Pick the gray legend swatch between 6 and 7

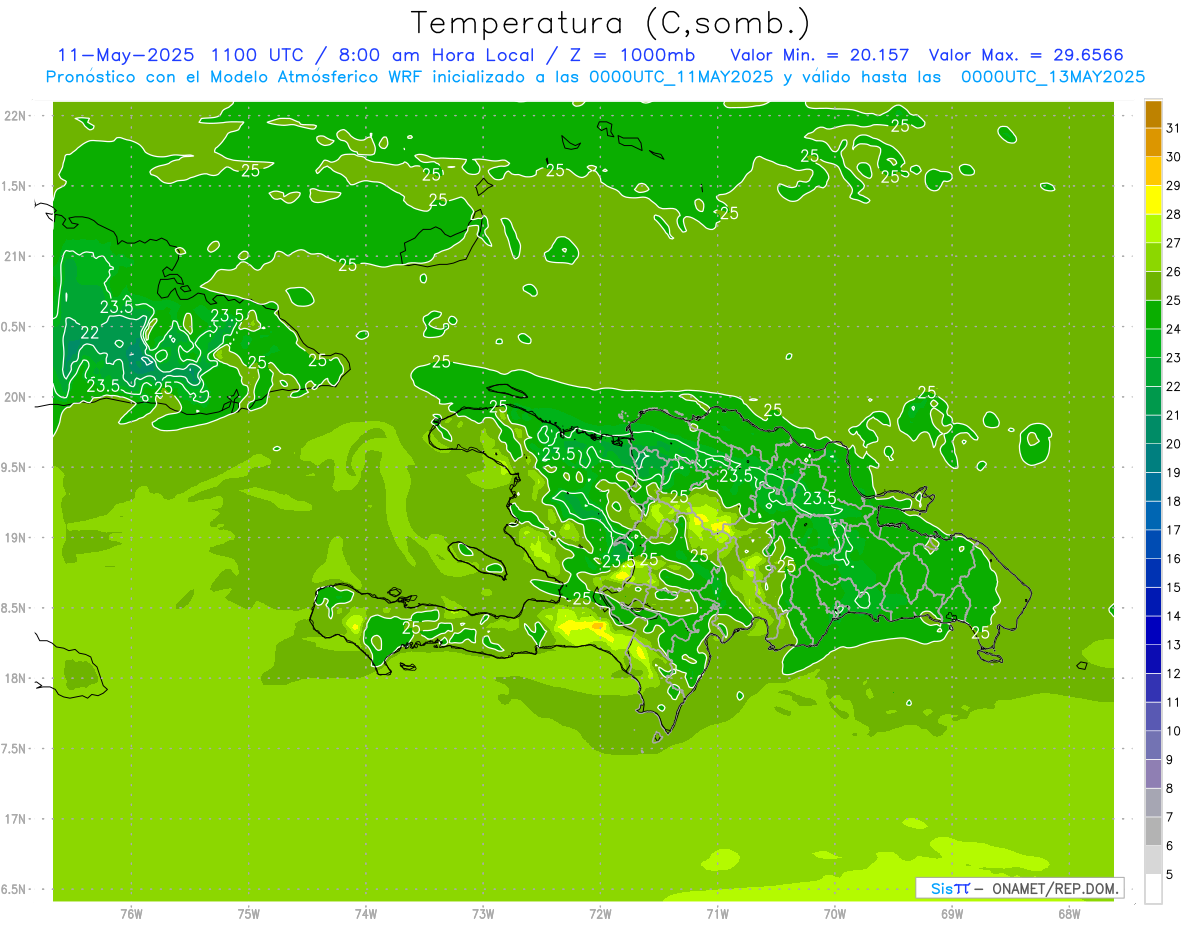click(1153, 832)
